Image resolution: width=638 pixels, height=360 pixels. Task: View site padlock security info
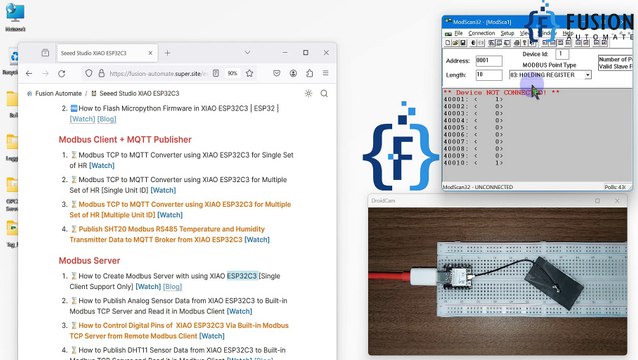101,73
